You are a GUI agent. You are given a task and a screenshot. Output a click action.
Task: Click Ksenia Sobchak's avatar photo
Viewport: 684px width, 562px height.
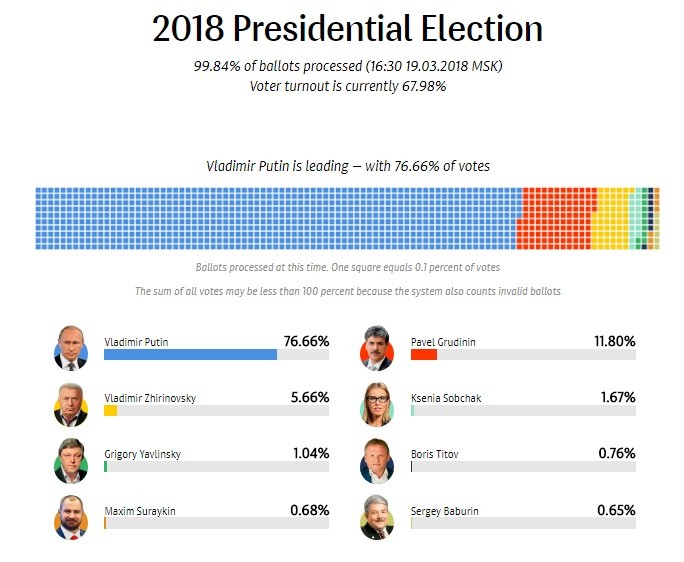pyautogui.click(x=377, y=404)
